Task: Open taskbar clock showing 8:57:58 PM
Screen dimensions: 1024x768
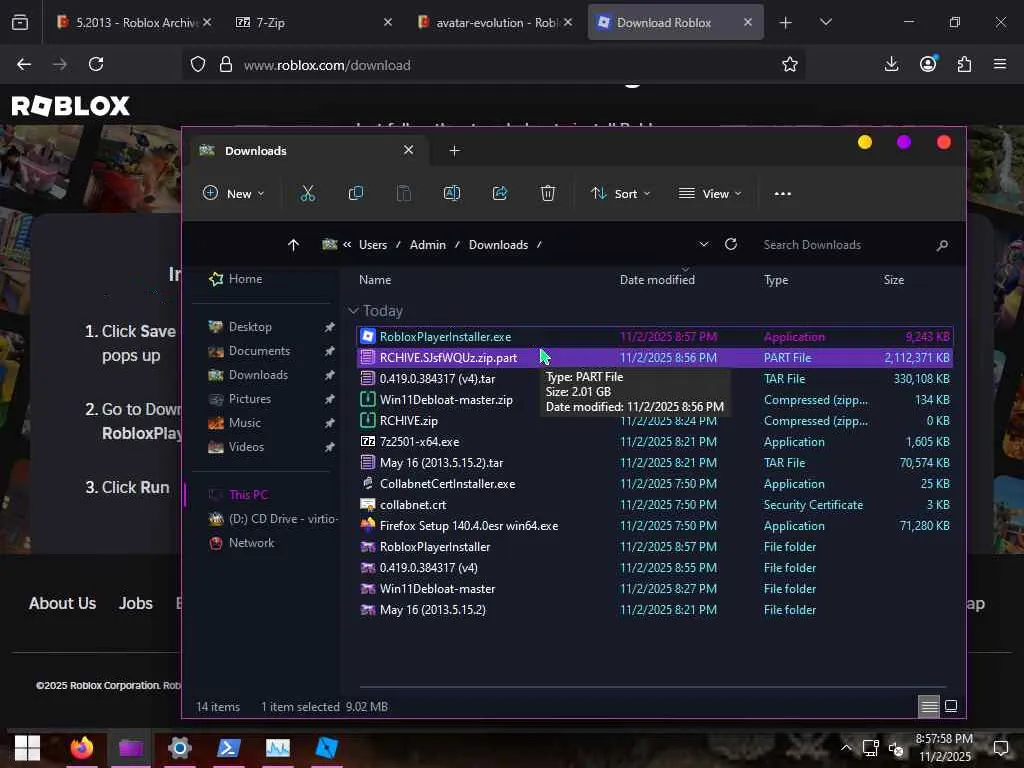Action: 944,747
